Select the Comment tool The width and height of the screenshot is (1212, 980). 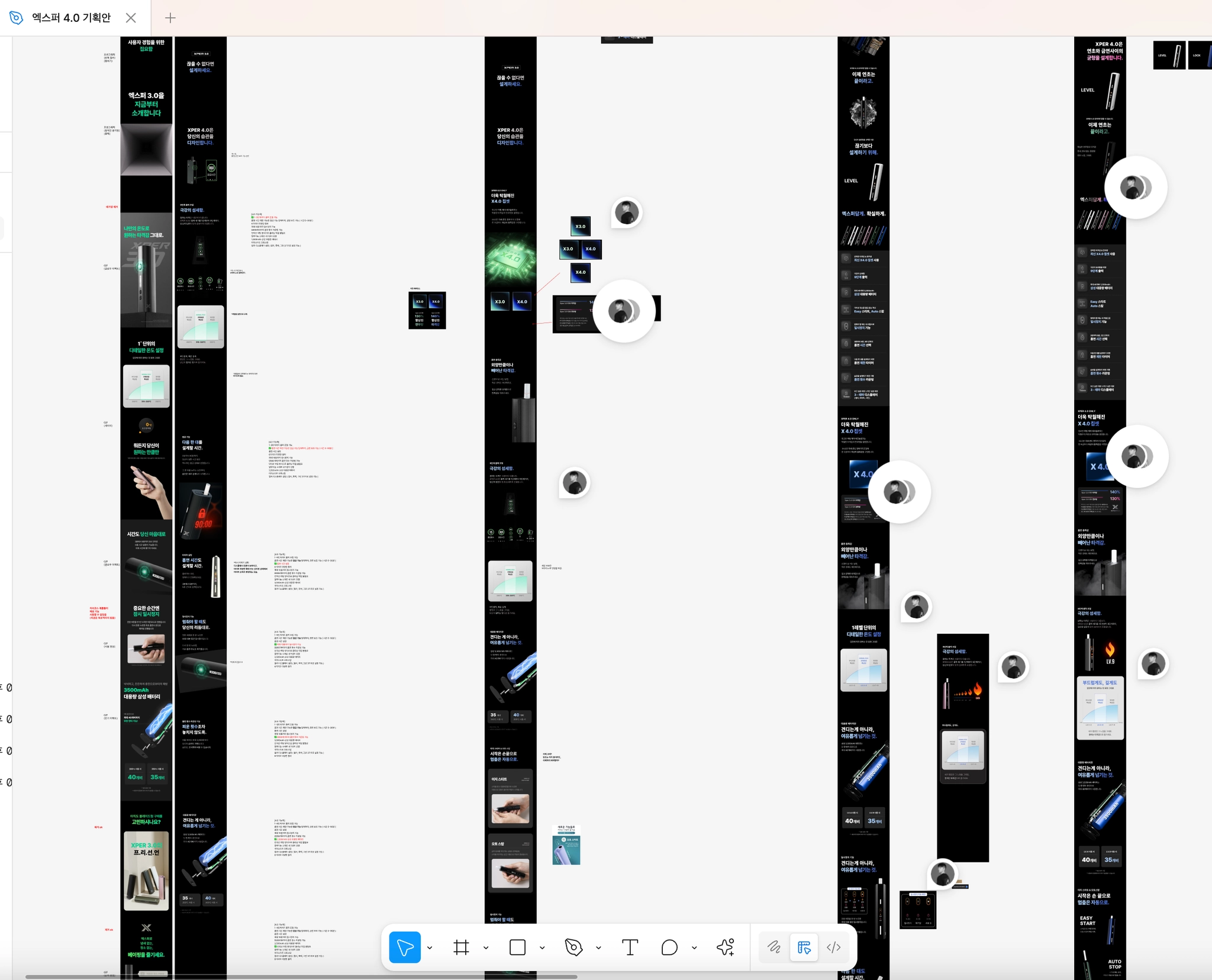point(669,947)
